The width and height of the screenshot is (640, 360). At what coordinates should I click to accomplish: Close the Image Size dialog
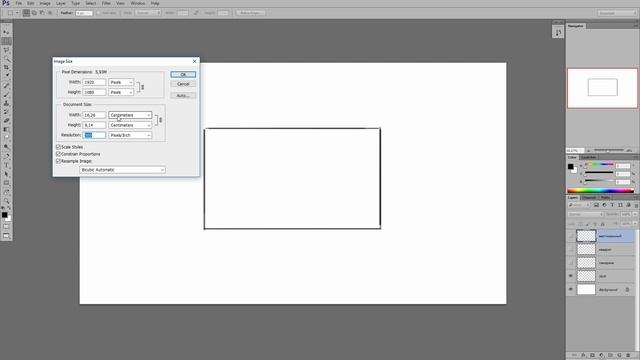(195, 61)
